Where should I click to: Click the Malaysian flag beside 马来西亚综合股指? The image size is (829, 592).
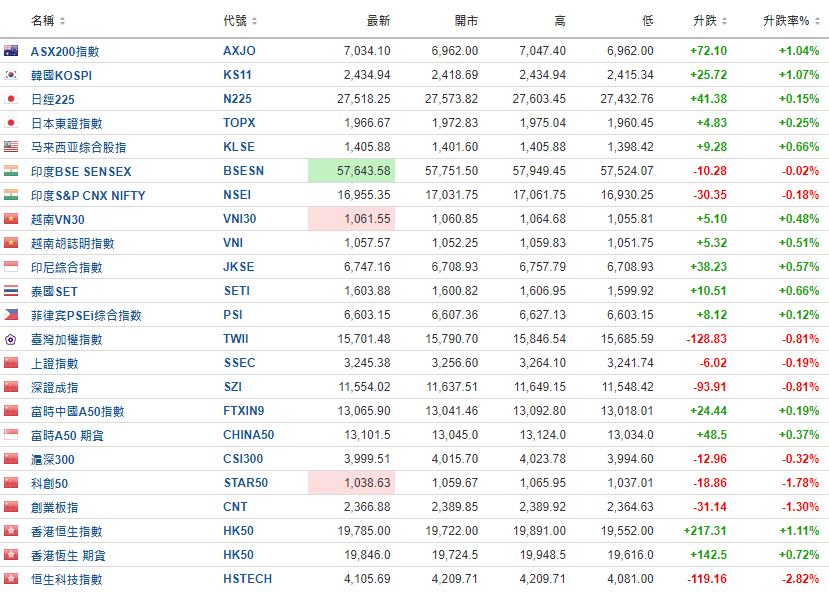[11, 146]
